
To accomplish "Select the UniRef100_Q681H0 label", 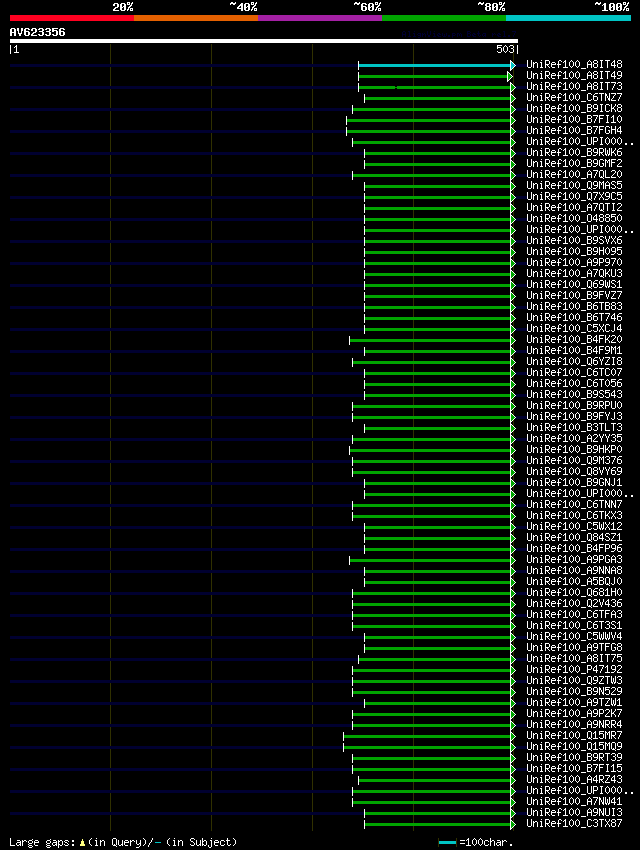I will point(574,593).
